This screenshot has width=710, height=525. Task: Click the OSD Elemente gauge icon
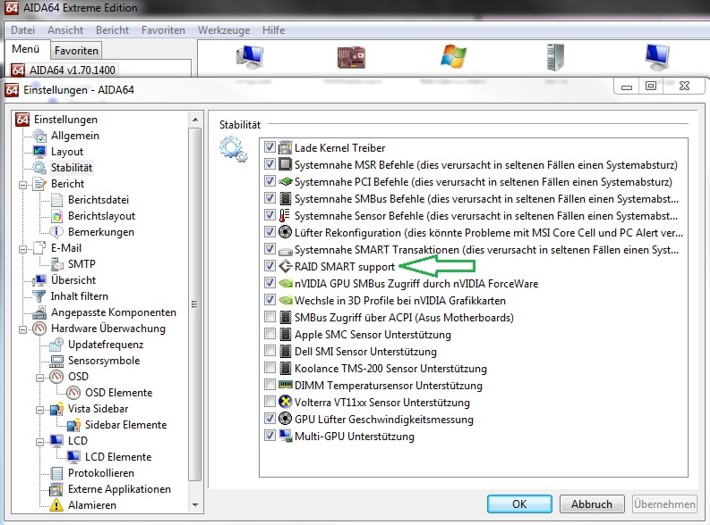(74, 393)
